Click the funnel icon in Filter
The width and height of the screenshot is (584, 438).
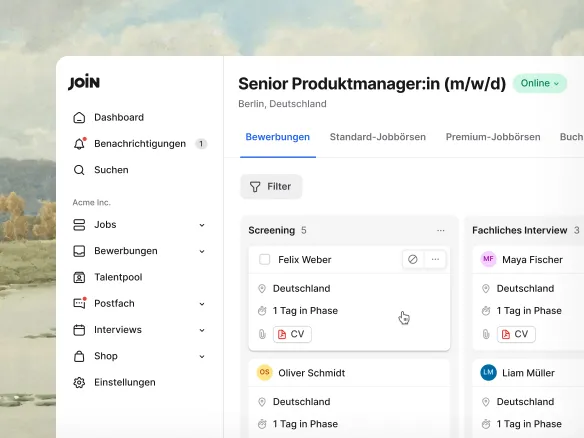[x=255, y=187]
